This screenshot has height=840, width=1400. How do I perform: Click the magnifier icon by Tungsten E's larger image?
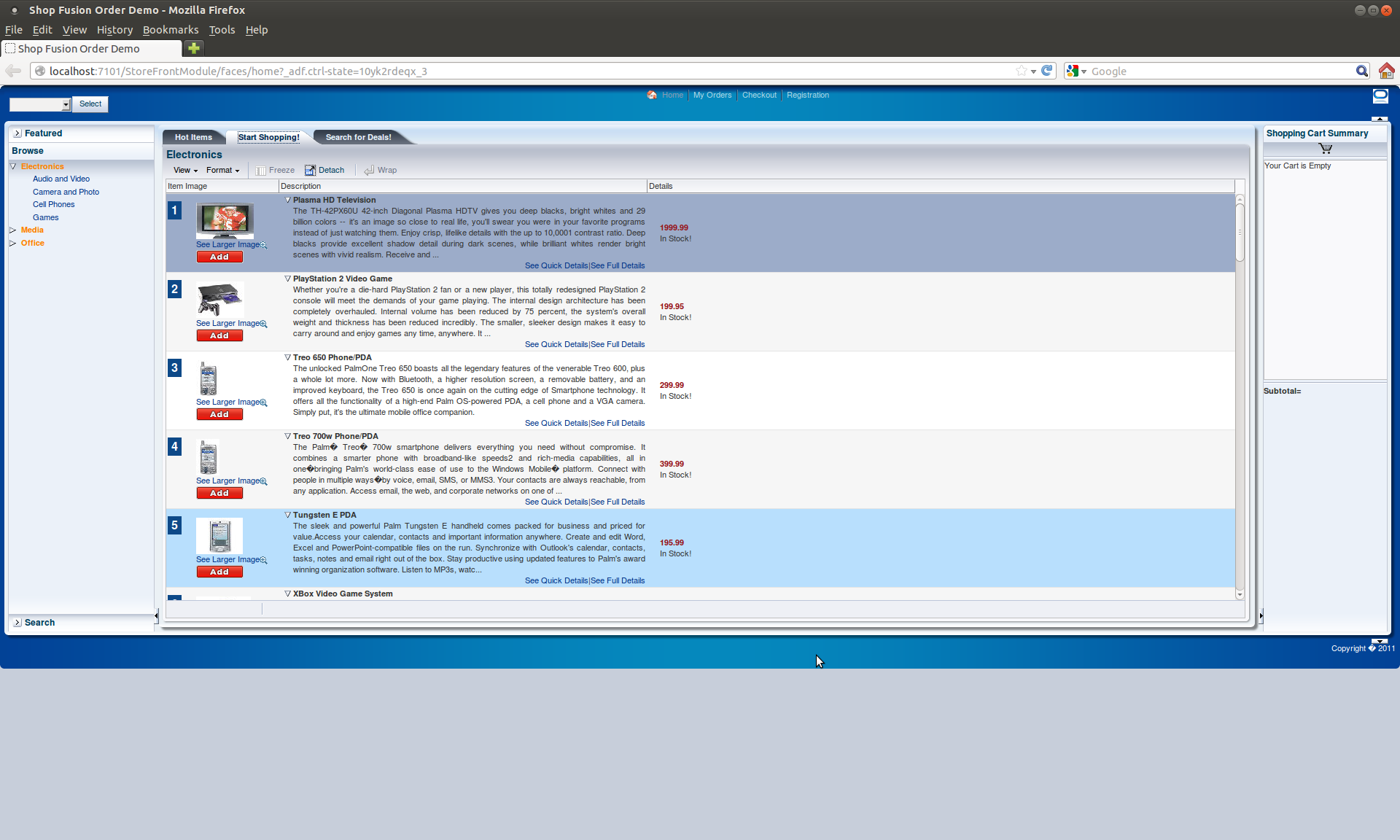(x=264, y=559)
